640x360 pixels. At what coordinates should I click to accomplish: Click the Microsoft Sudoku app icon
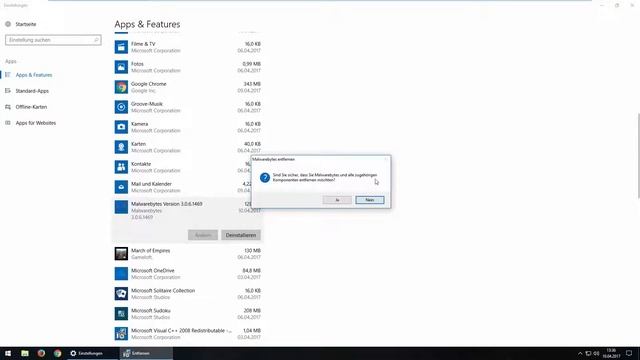[x=121, y=313]
